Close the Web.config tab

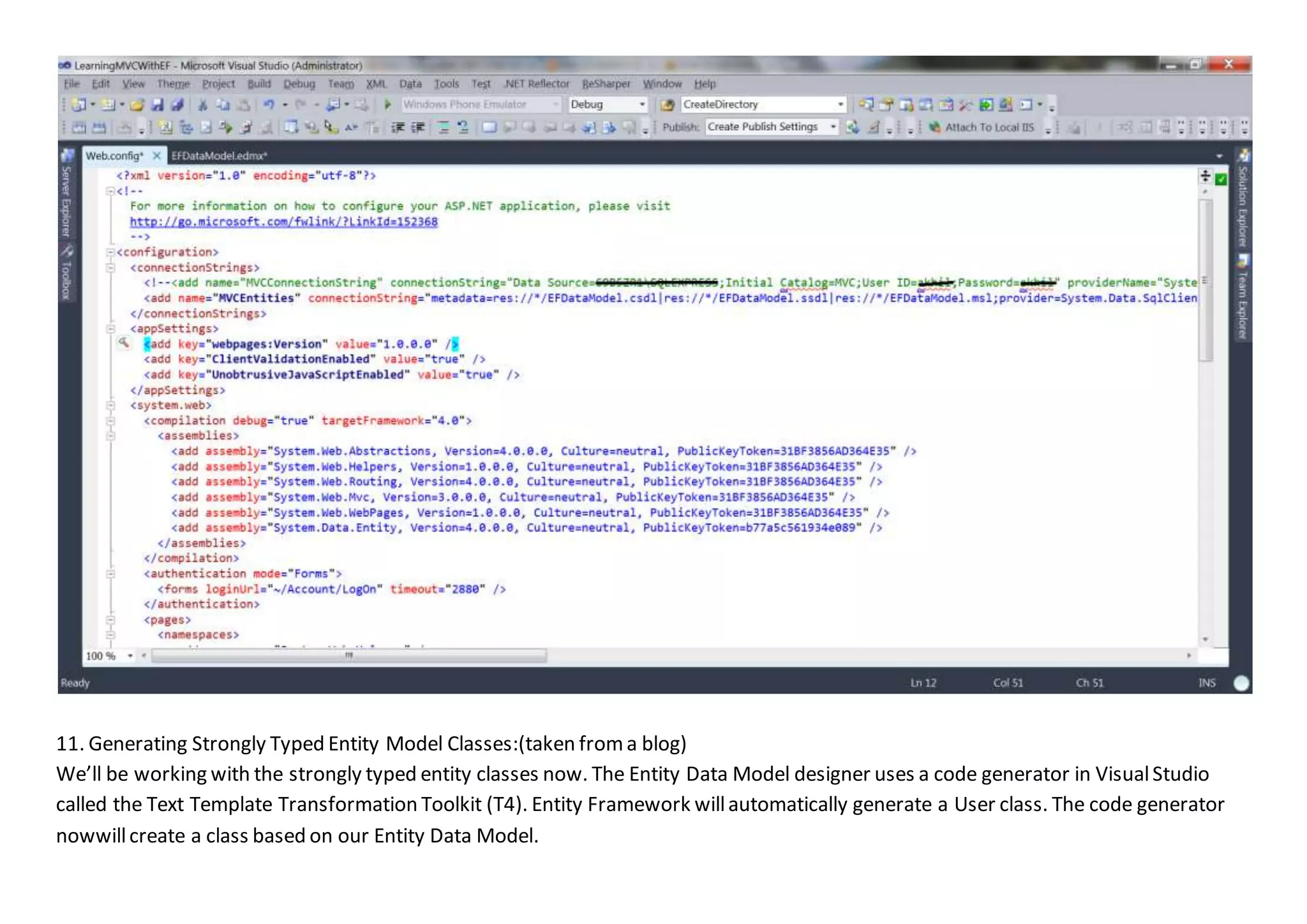[156, 156]
